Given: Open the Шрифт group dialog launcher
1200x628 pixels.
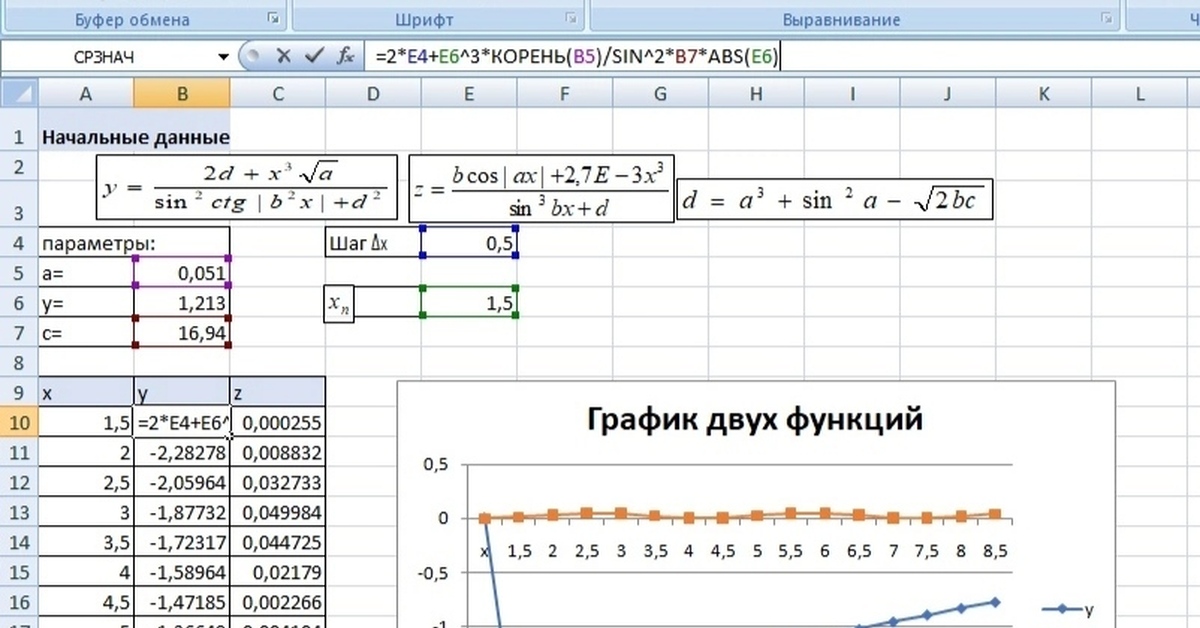Looking at the screenshot, I should (571, 19).
